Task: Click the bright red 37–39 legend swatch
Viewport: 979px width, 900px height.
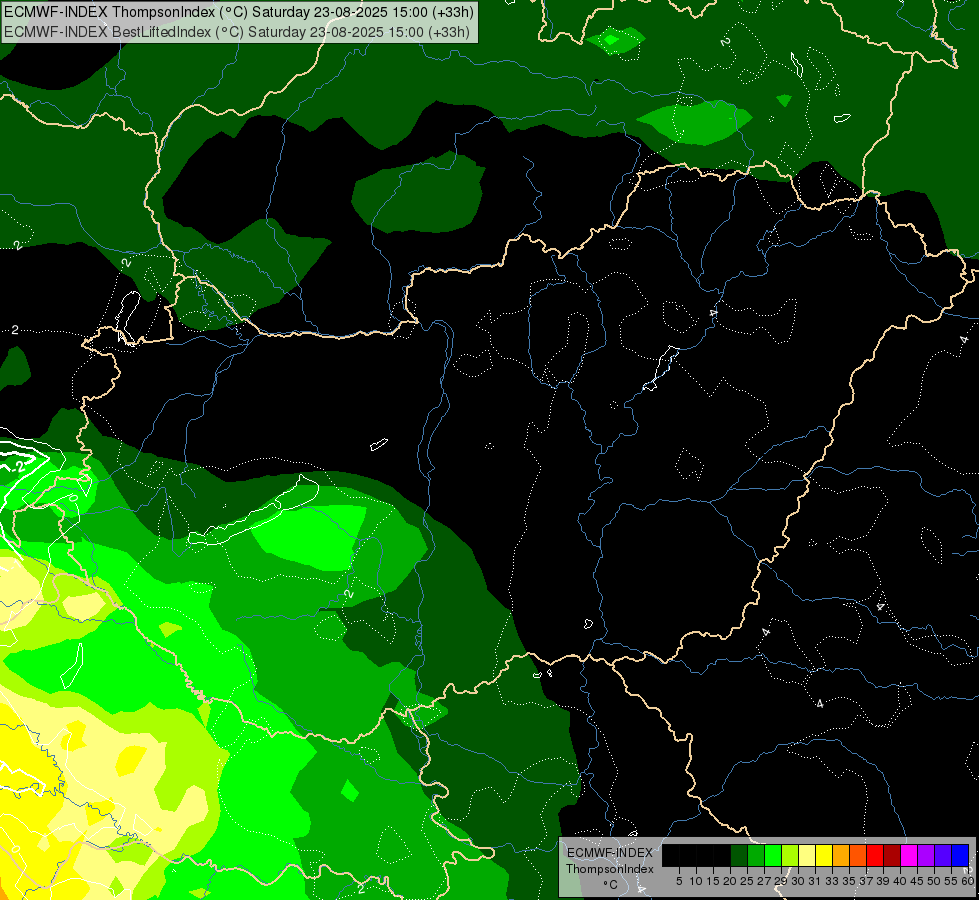Action: tap(875, 855)
